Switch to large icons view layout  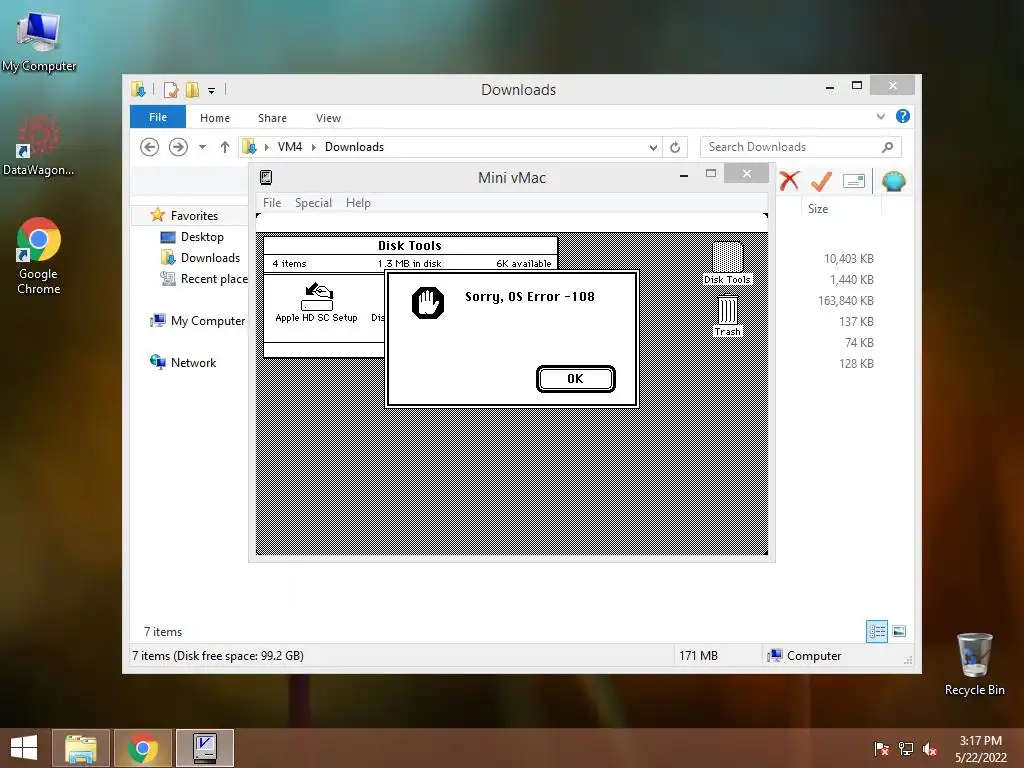(x=899, y=631)
